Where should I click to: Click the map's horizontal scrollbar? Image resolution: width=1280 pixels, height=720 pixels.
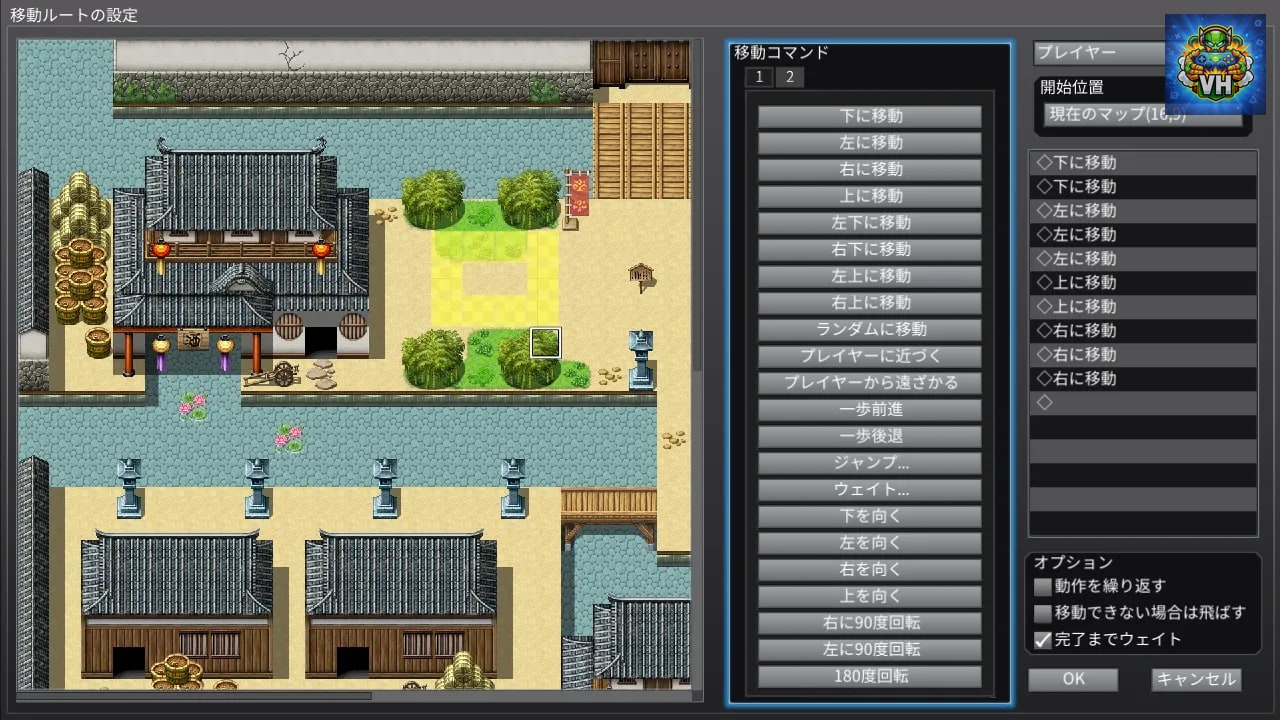195,695
